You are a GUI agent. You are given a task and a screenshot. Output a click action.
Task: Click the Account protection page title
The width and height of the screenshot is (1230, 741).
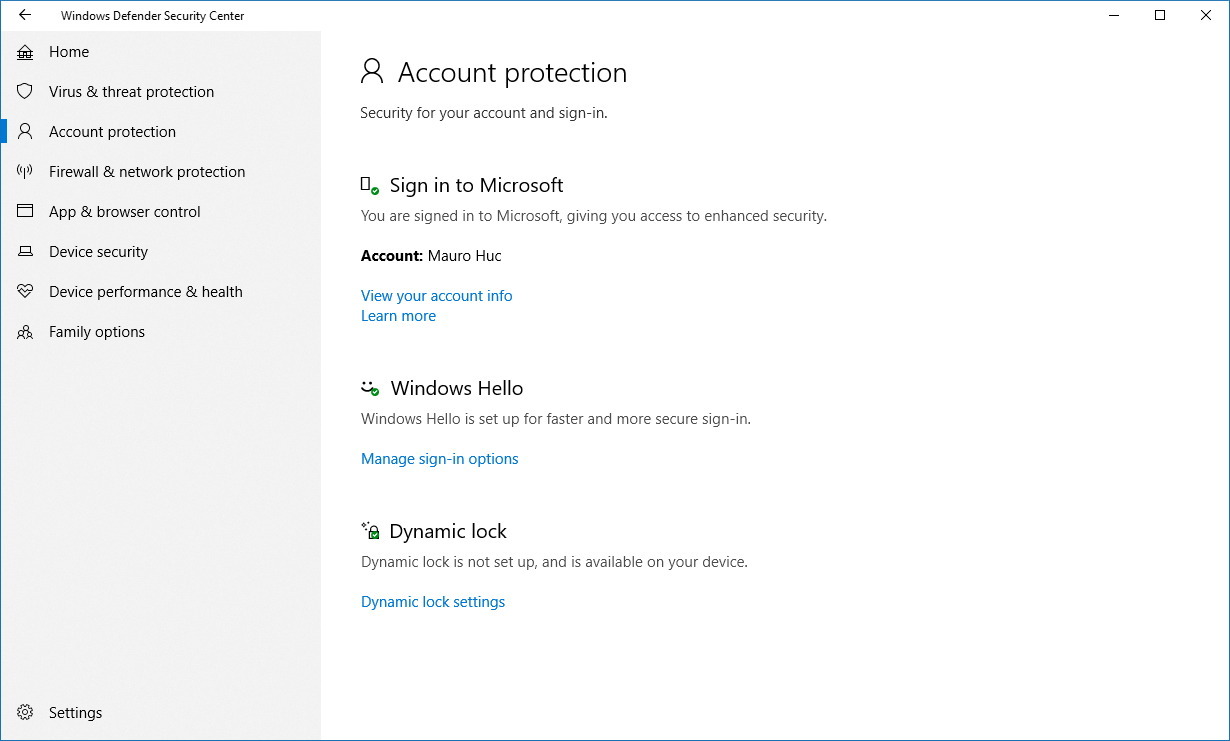point(512,72)
